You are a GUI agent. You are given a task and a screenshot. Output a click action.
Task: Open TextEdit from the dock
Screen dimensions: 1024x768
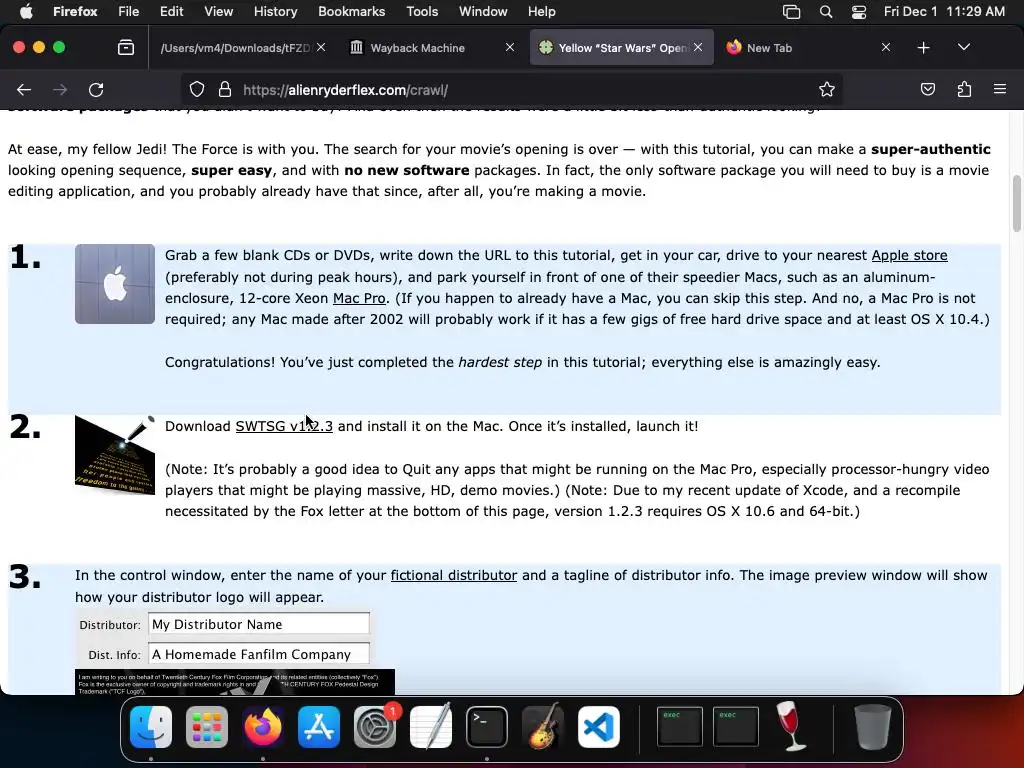(x=431, y=727)
